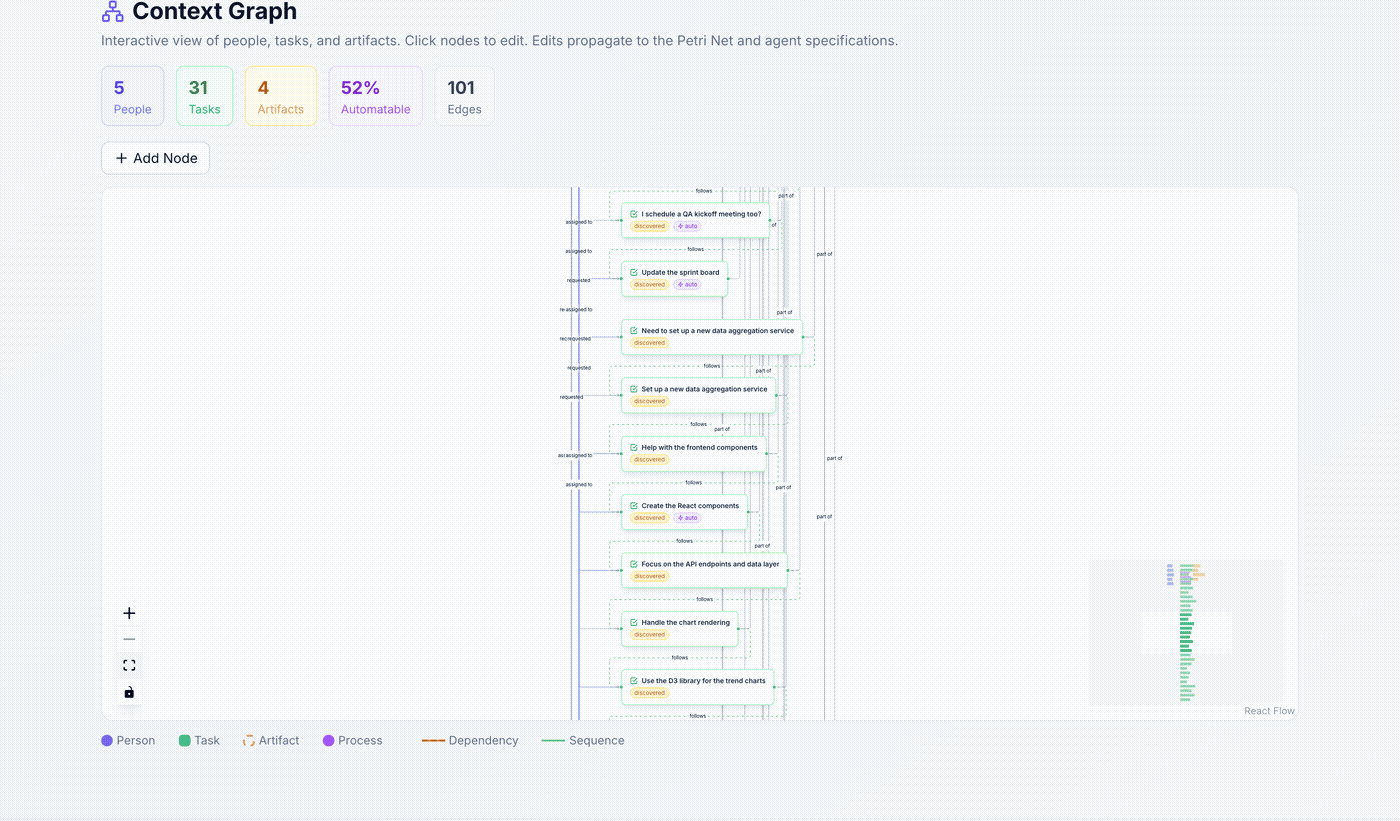This screenshot has height=821, width=1400.
Task: Toggle the interactivity lock control
Action: coord(128,691)
